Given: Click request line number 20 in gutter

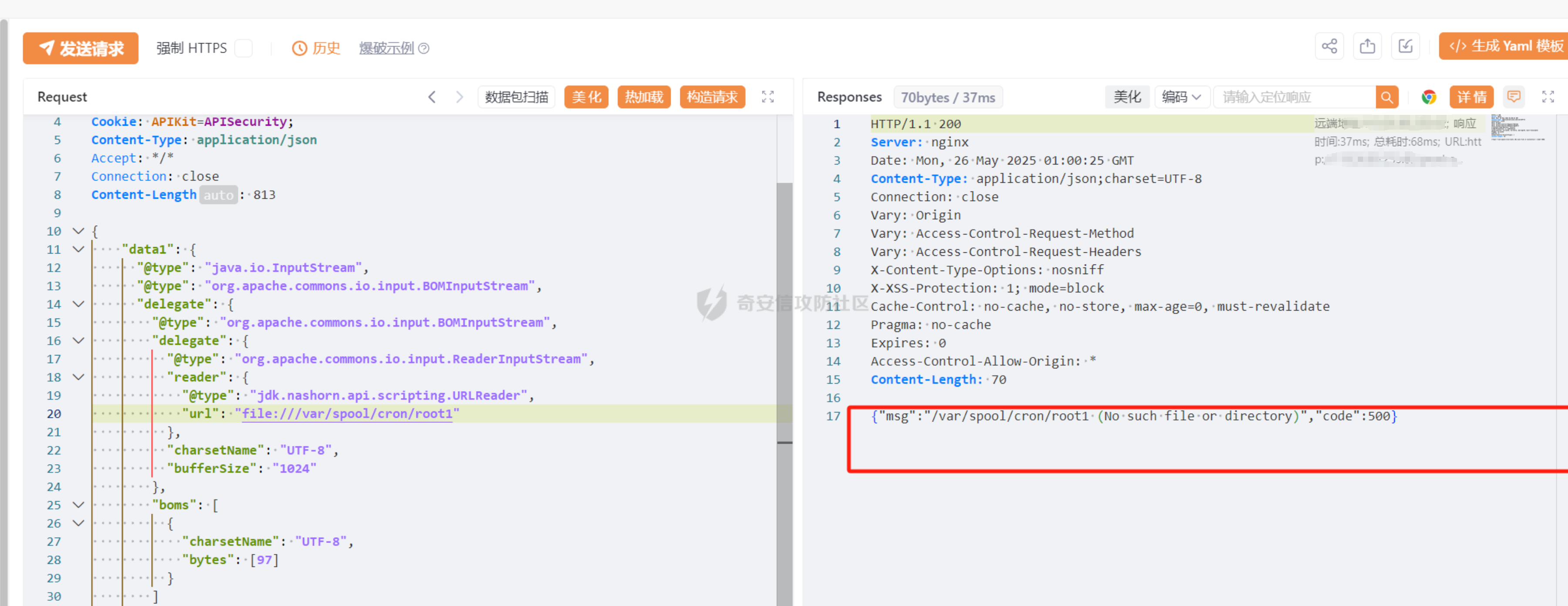Looking at the screenshot, I should (x=54, y=414).
